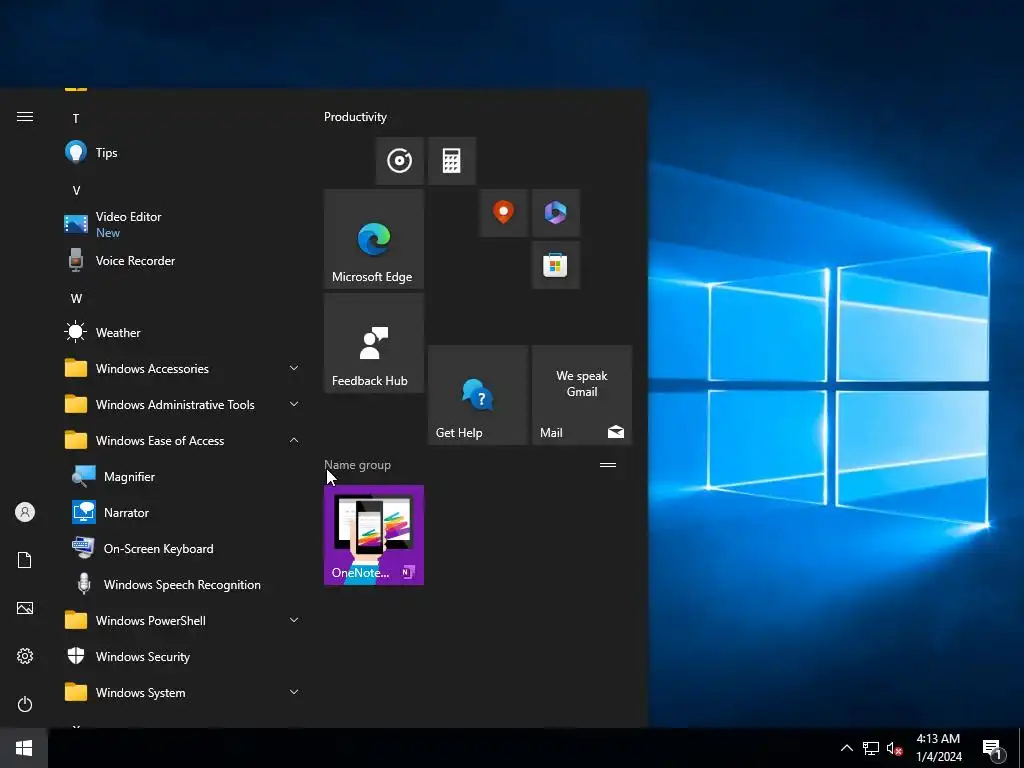Open the OneNote tile
Viewport: 1024px width, 768px height.
pyautogui.click(x=374, y=535)
